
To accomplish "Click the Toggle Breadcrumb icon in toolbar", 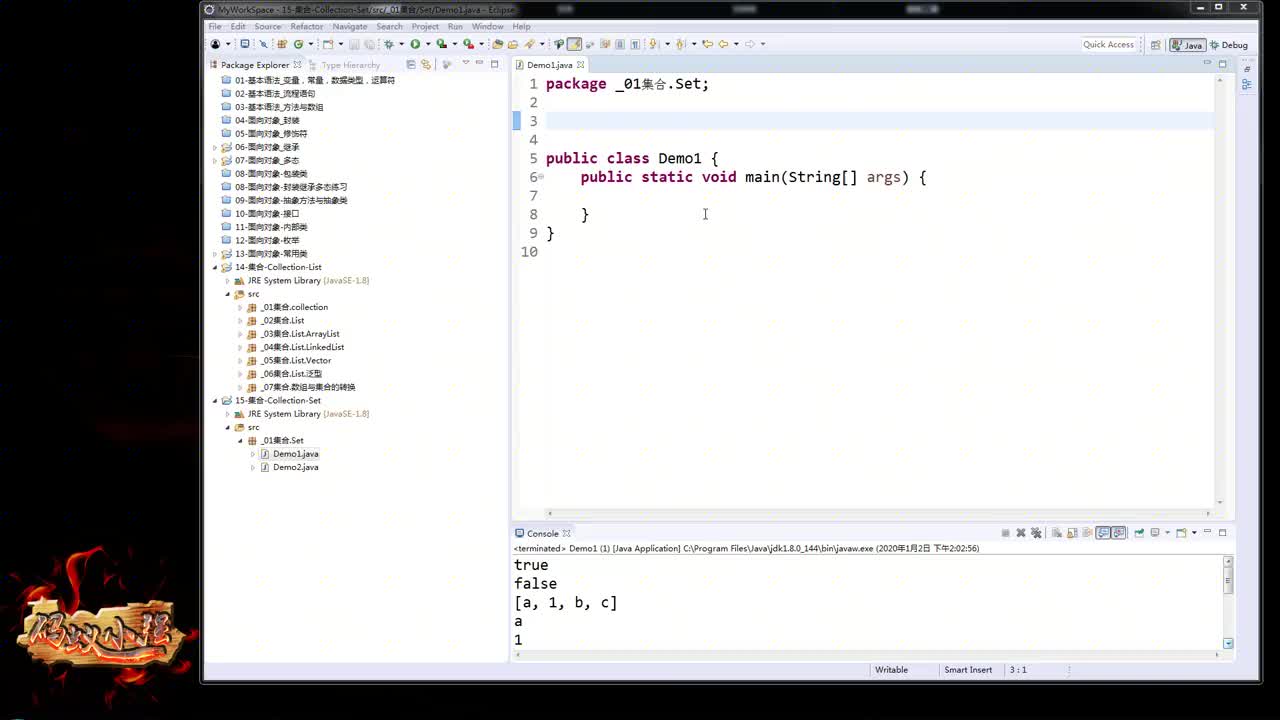I will pyautogui.click(x=558, y=44).
